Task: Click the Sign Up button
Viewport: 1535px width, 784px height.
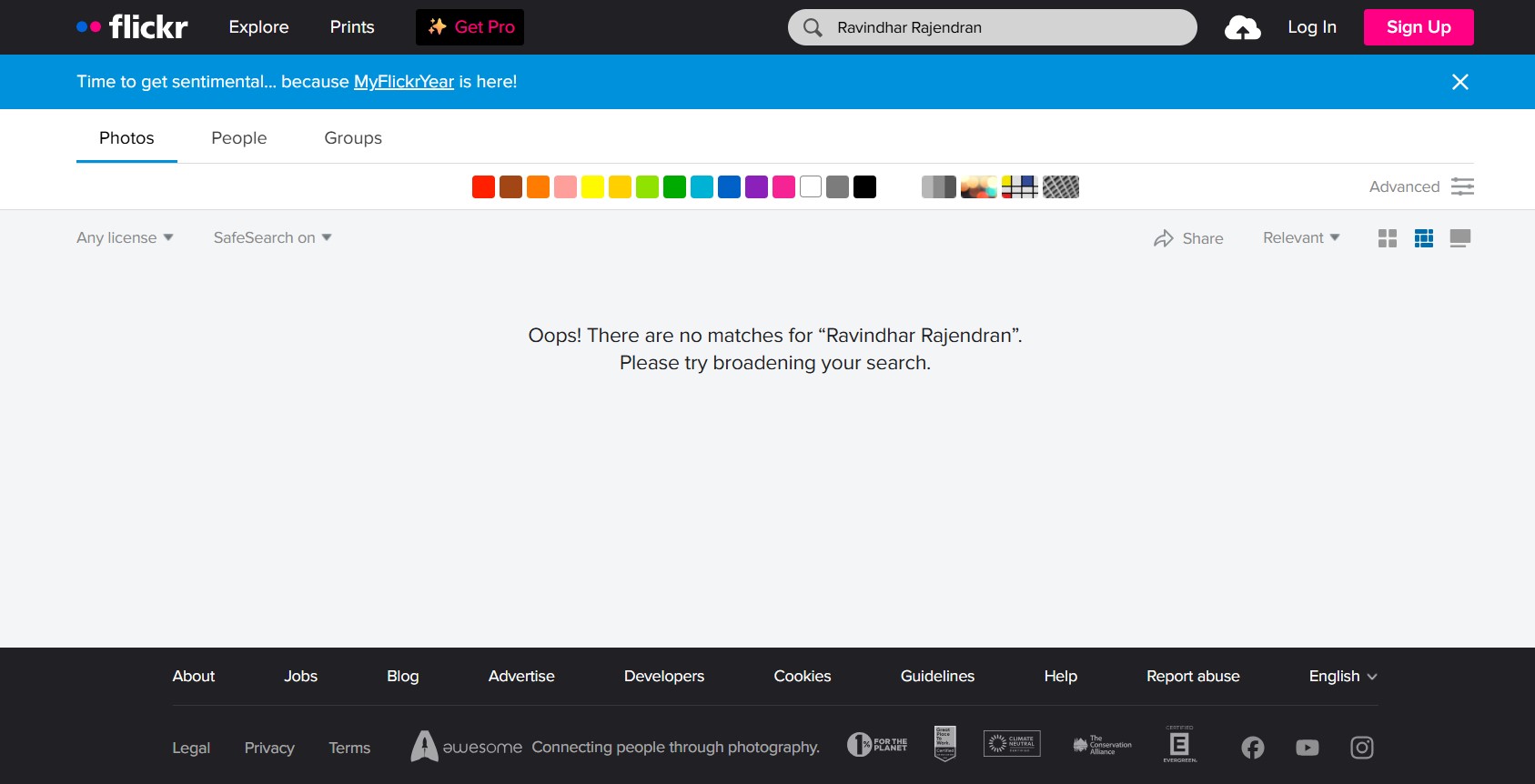Action: click(1418, 27)
